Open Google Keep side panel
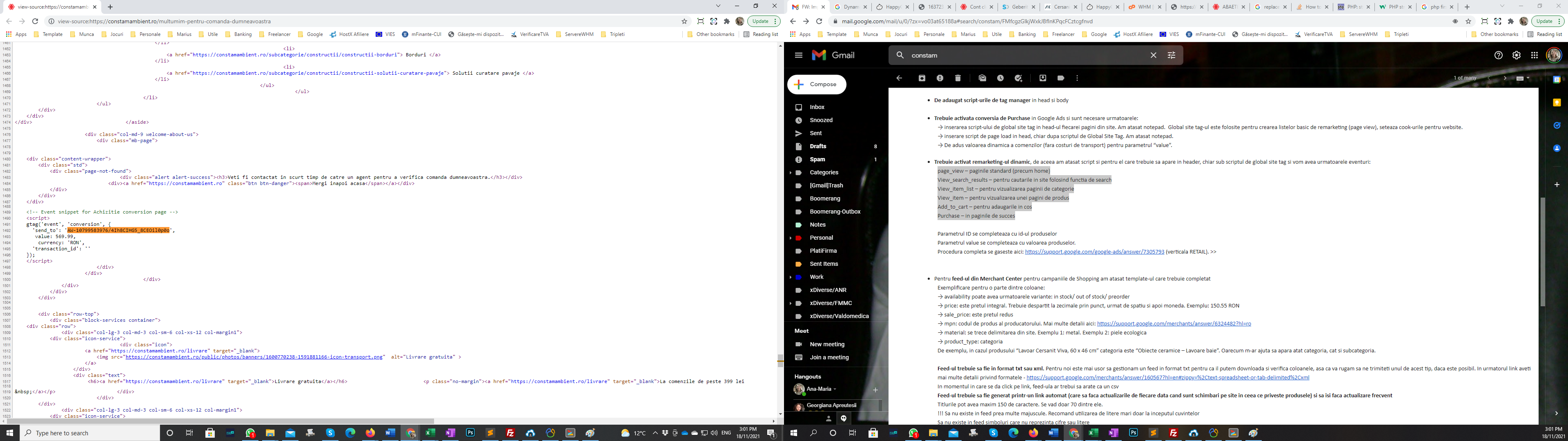The image size is (1568, 441). (1557, 102)
